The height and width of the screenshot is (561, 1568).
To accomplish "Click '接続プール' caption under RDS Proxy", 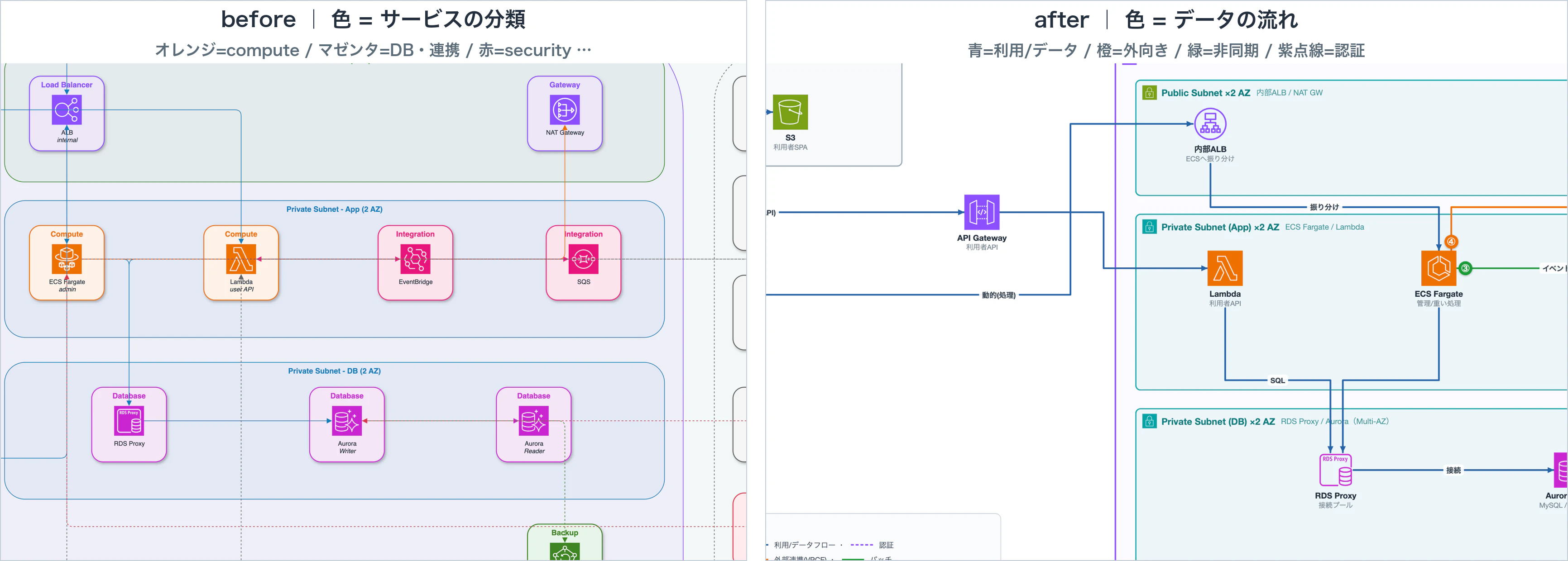I will click(1335, 506).
